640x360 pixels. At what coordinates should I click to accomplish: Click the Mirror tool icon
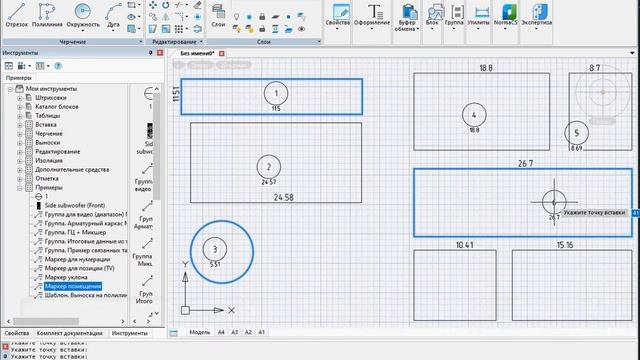pyautogui.click(x=165, y=17)
